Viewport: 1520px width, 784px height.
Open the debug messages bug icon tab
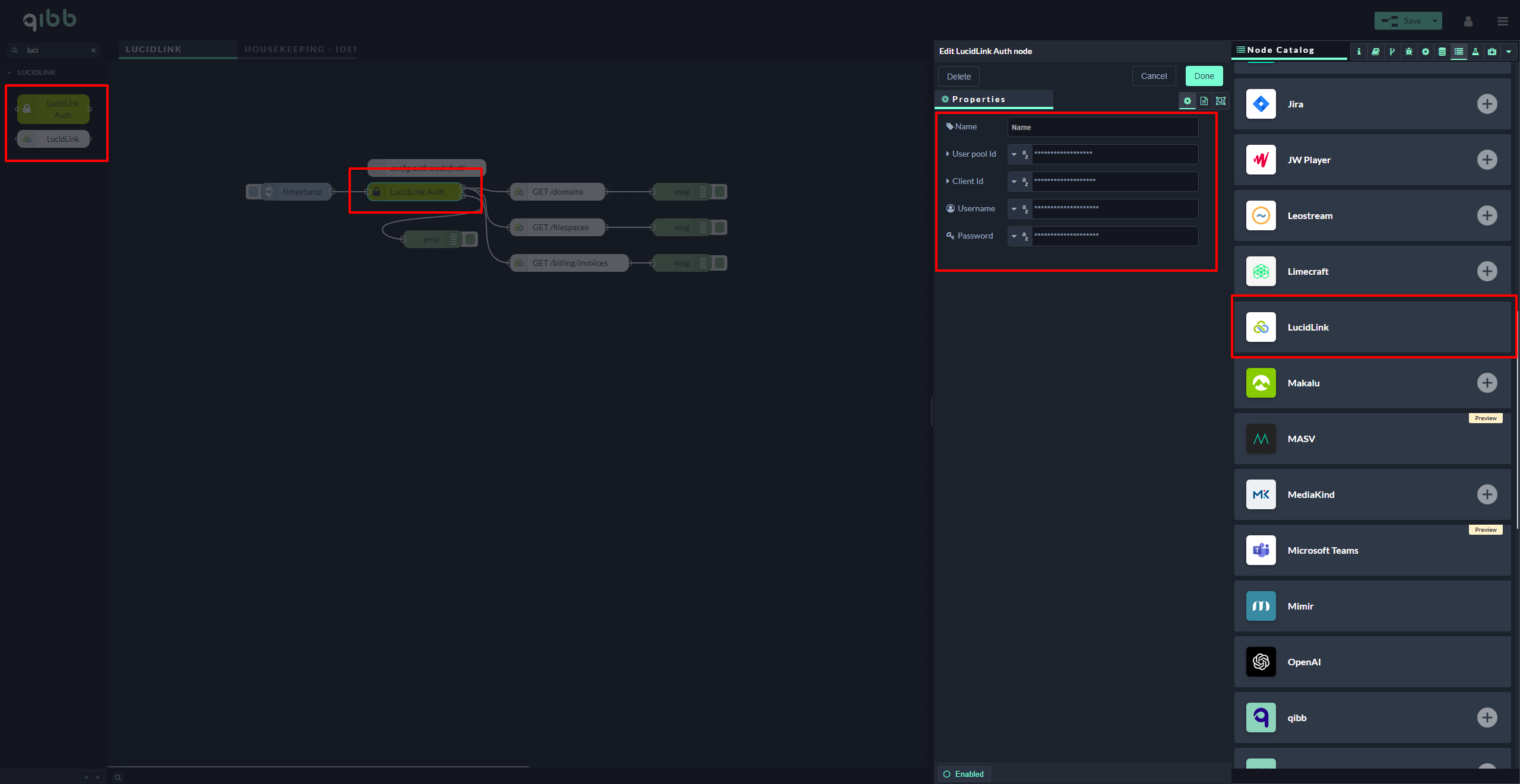(x=1408, y=52)
